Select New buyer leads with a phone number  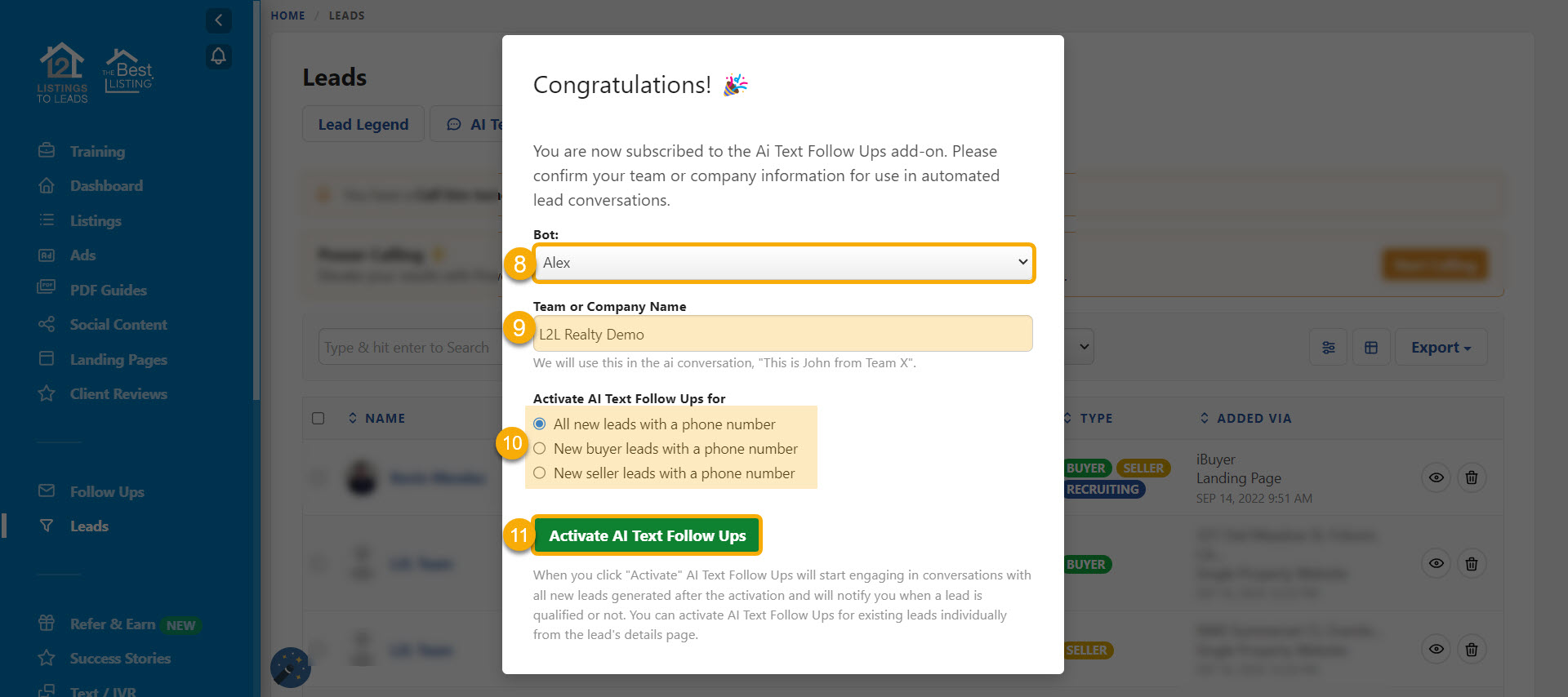540,449
